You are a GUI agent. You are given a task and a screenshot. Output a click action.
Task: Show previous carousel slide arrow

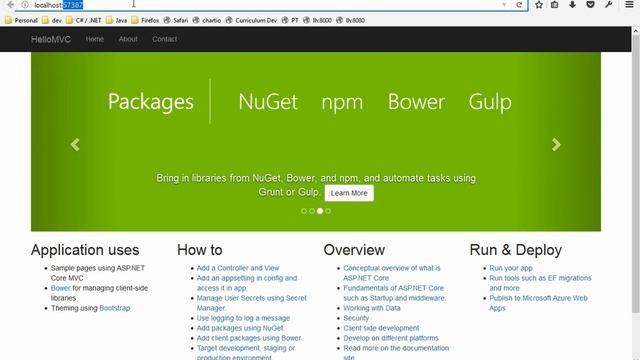click(75, 144)
